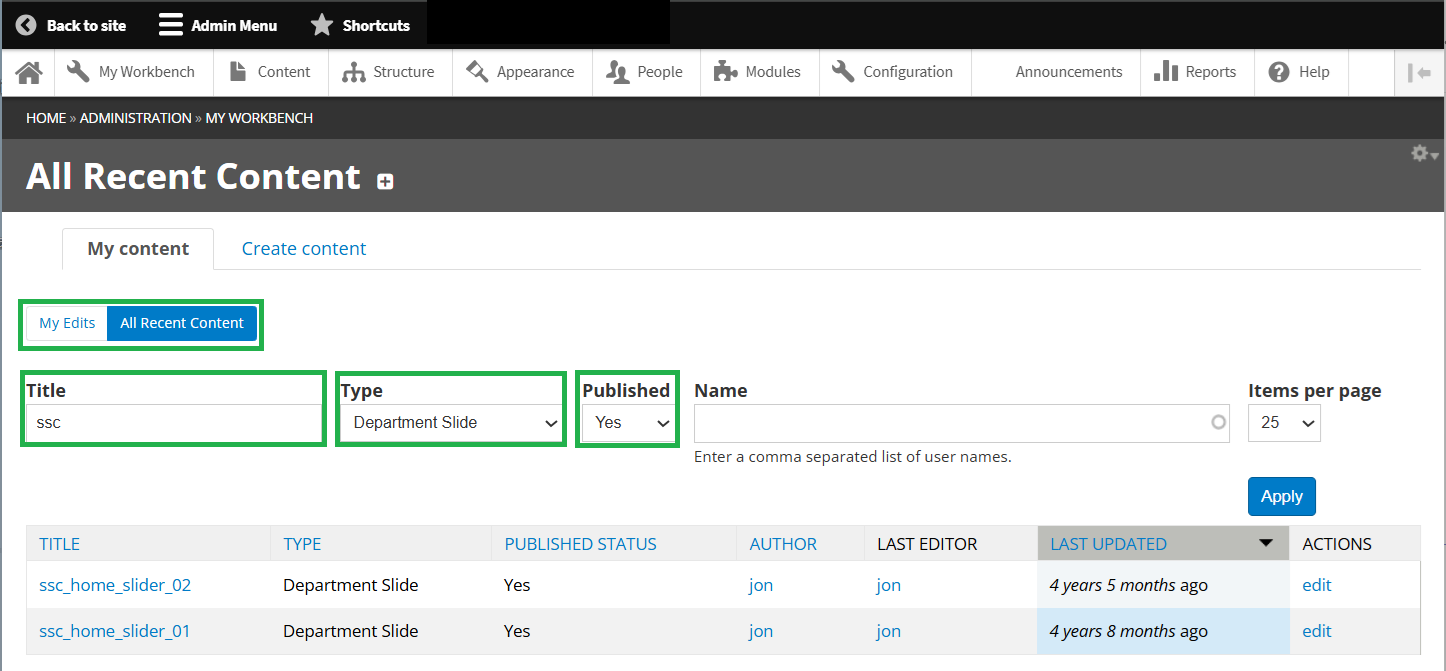Switch to the Create content tab
1446x671 pixels.
click(x=304, y=249)
